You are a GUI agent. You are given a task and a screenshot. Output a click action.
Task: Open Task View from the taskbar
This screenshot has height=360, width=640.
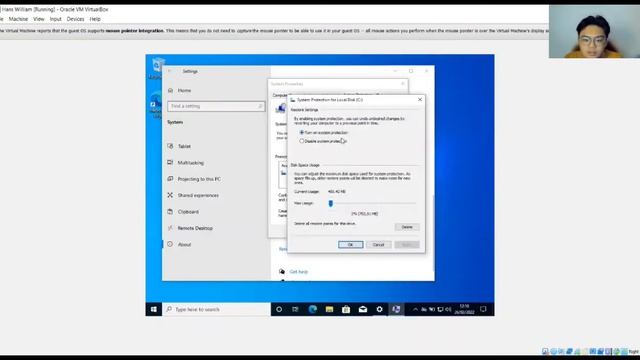click(x=296, y=309)
